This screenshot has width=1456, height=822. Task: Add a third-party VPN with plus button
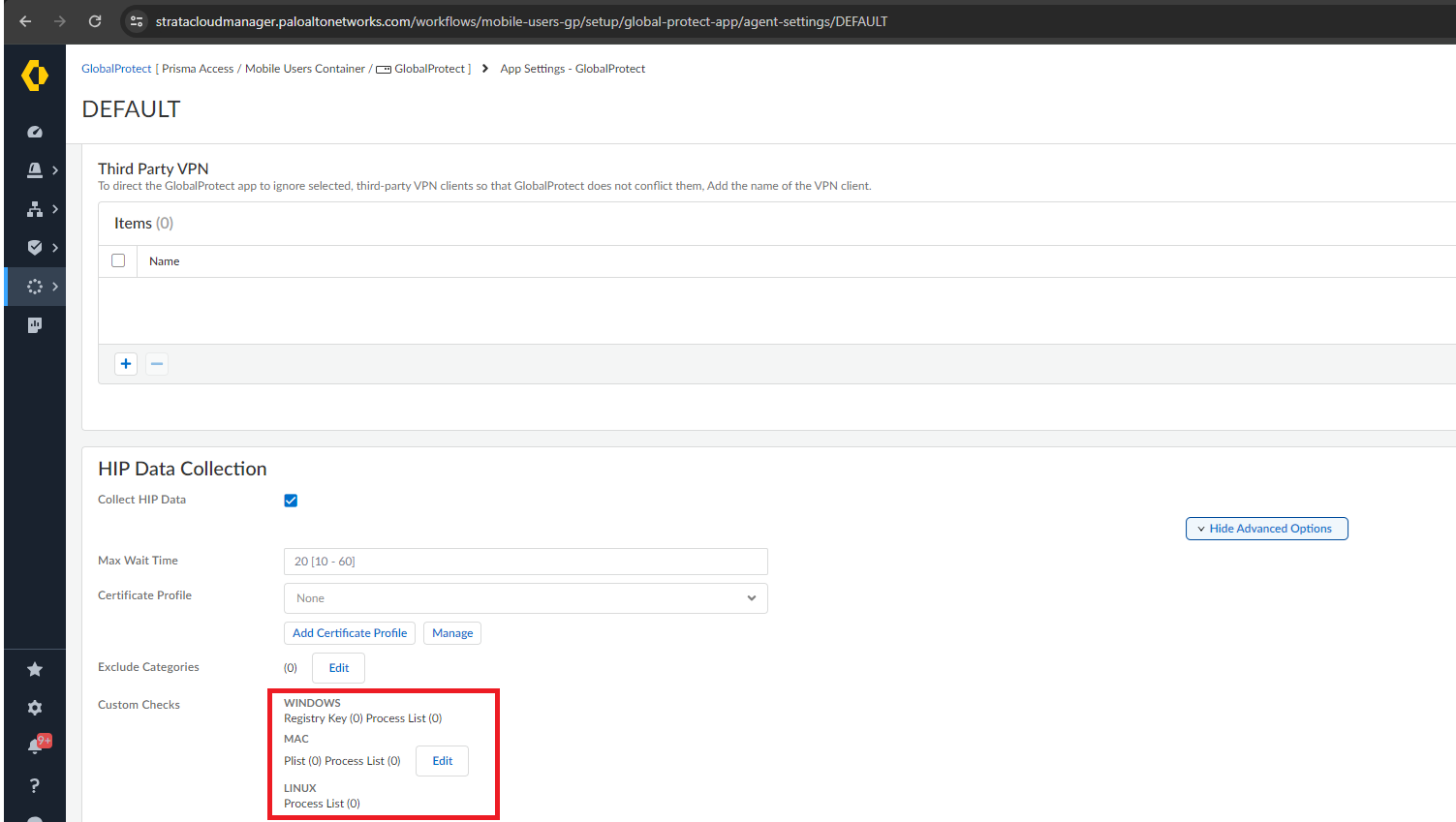126,364
